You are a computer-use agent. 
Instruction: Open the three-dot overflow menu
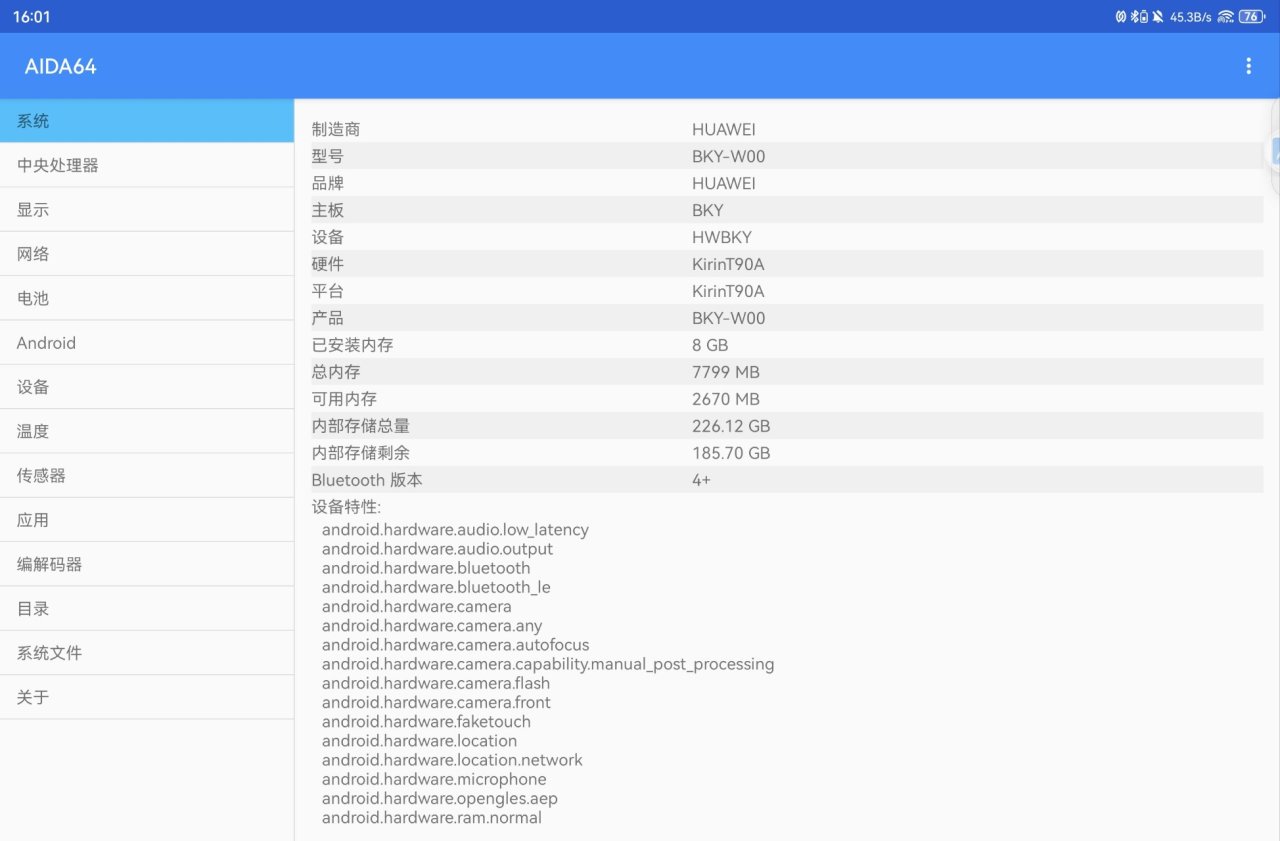click(1248, 66)
